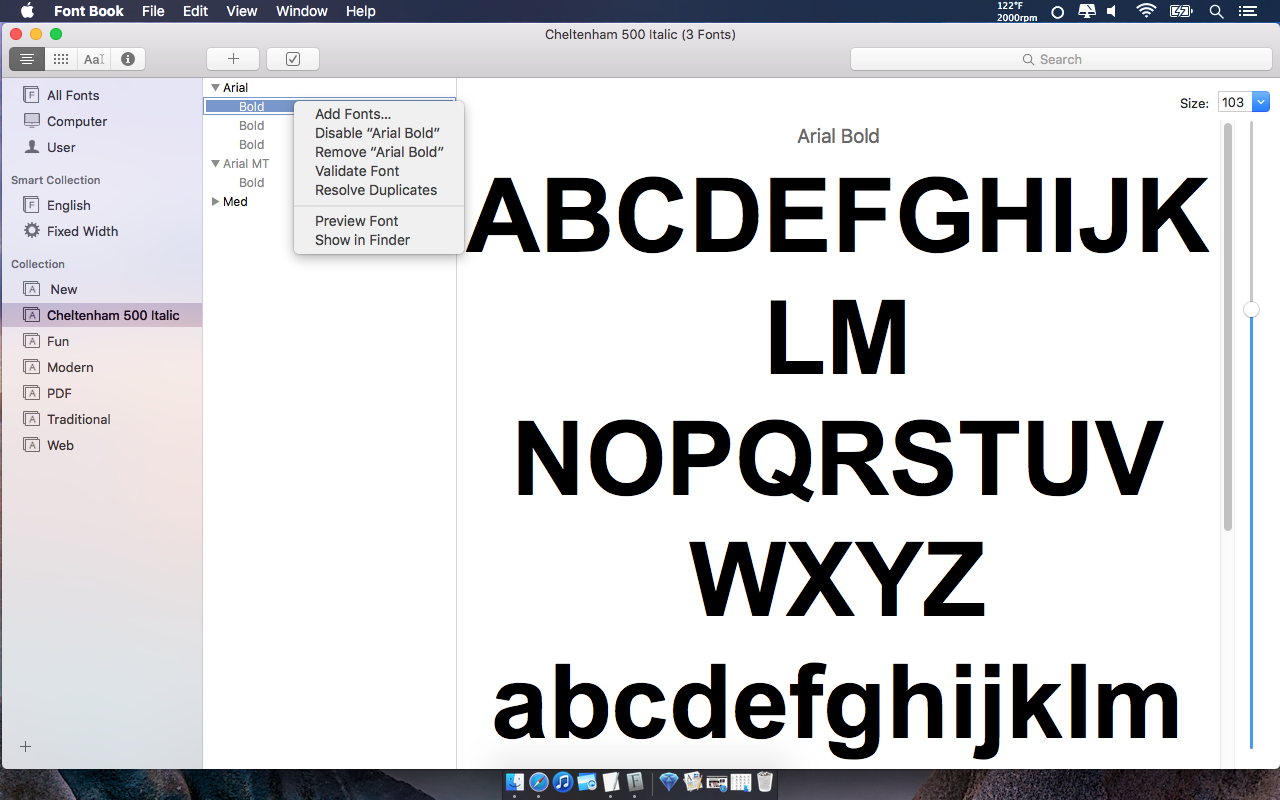Click the font size slider handle
This screenshot has height=800, width=1280.
1251,310
